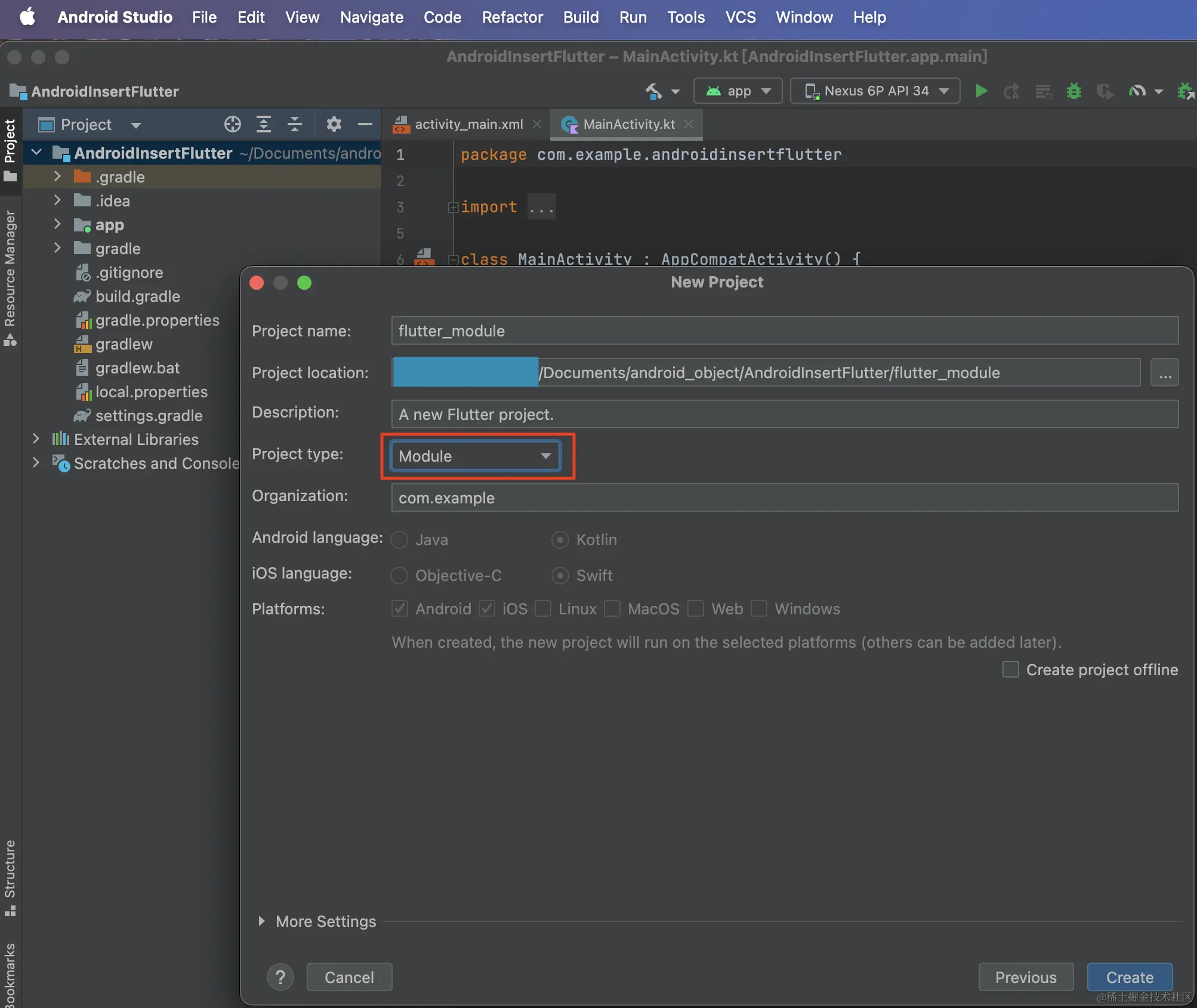Screen dimensions: 1197x1008
Task: Open the Project type Module dropdown
Action: point(475,456)
